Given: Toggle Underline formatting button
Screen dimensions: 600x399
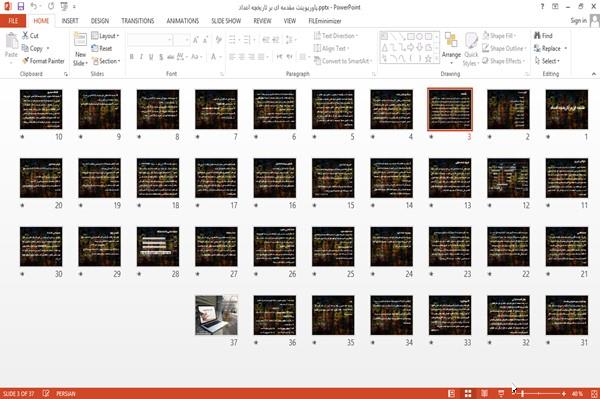Looking at the screenshot, I should pos(151,57).
